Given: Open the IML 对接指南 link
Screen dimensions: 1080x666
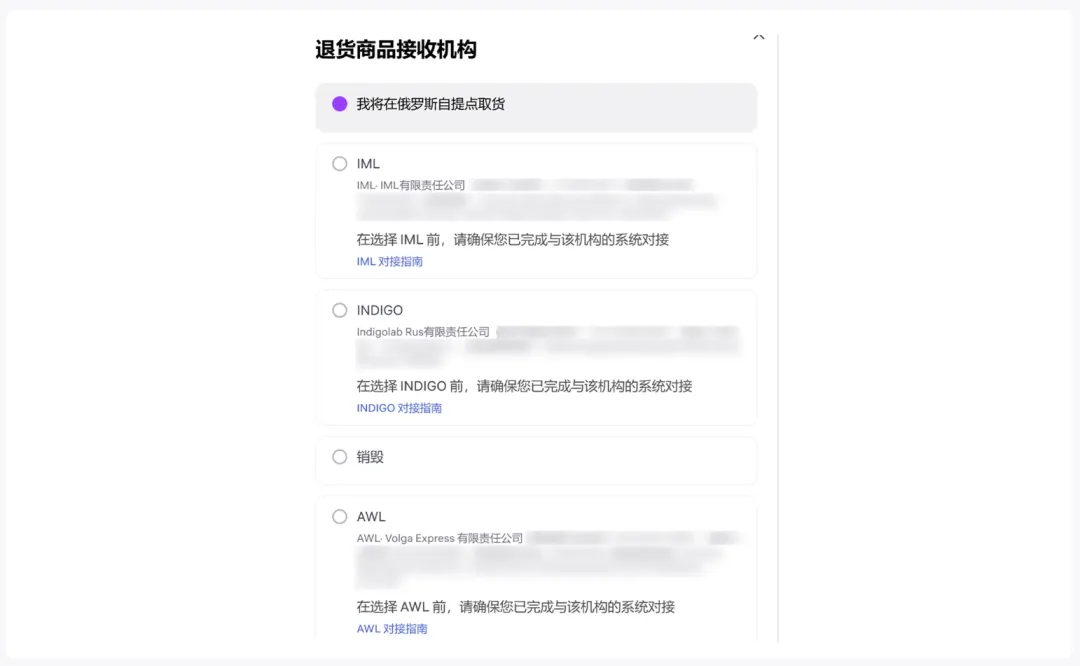Looking at the screenshot, I should pyautogui.click(x=390, y=262).
